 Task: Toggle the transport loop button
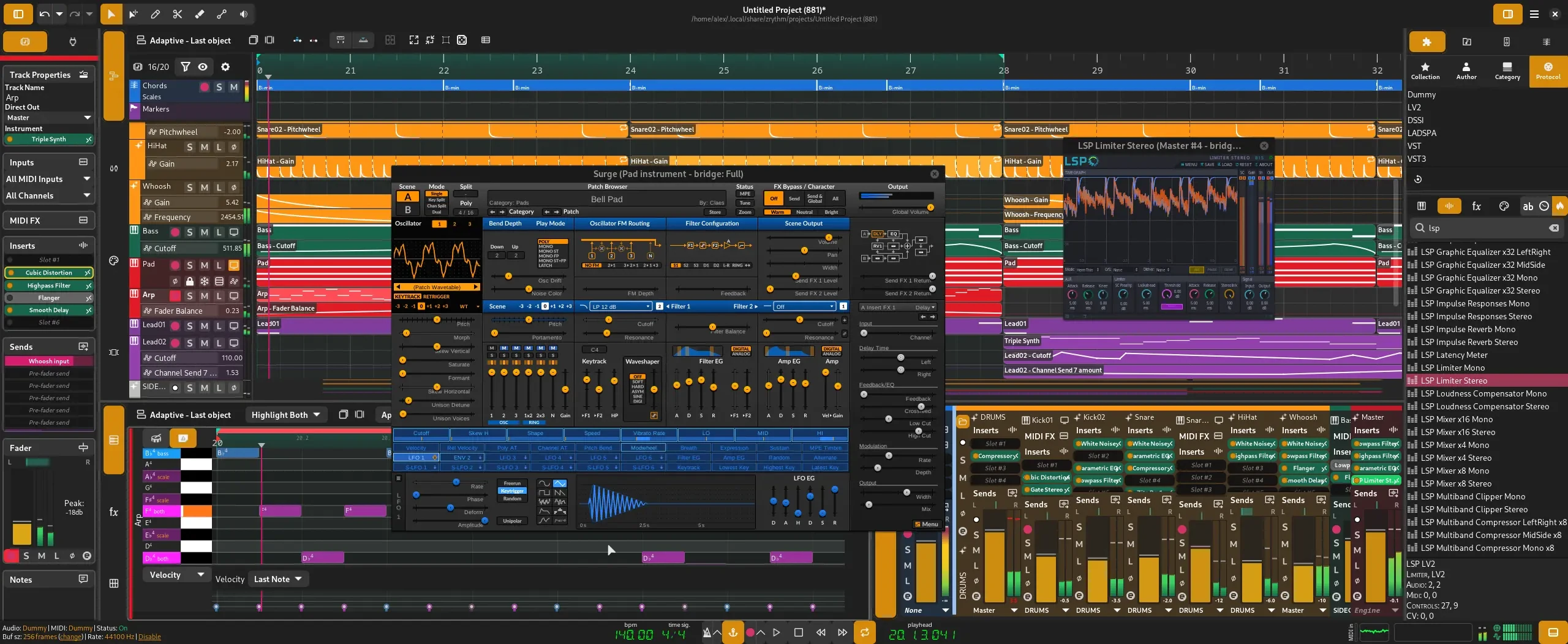pyautogui.click(x=864, y=632)
